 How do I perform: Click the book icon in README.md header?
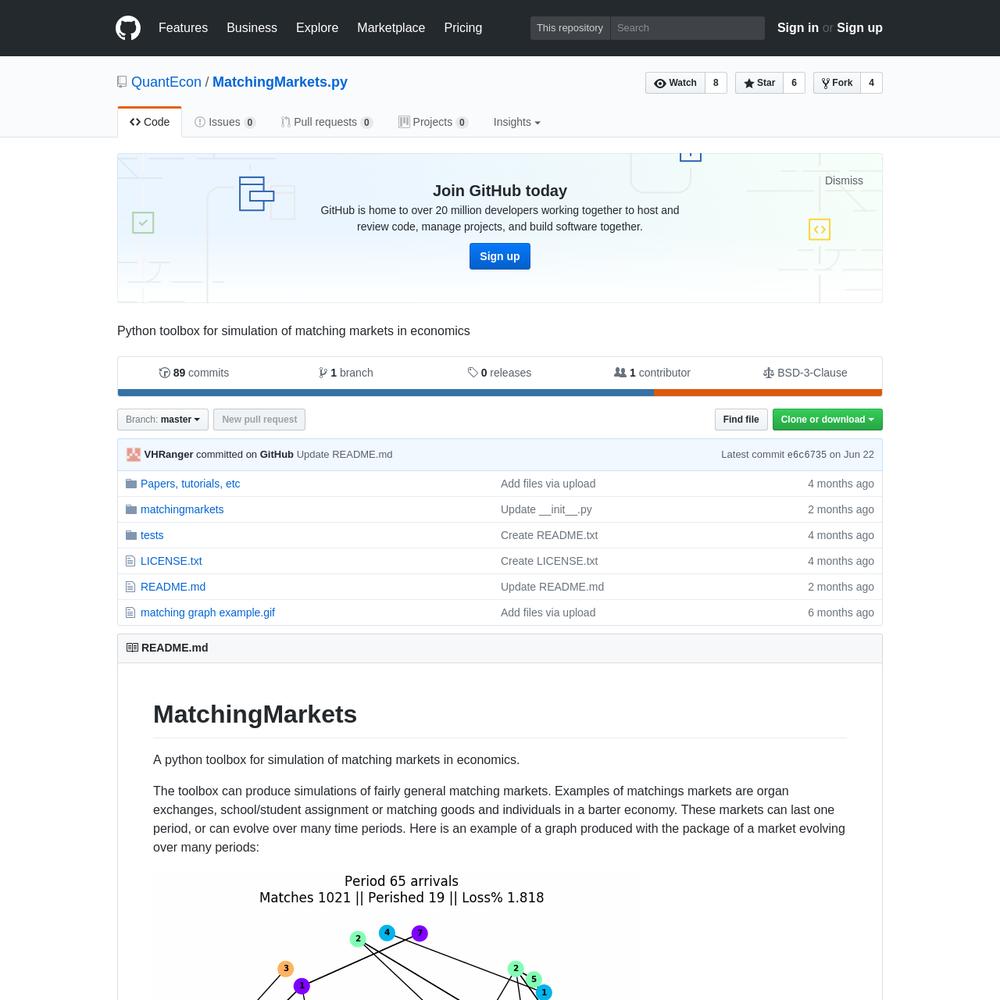click(132, 647)
